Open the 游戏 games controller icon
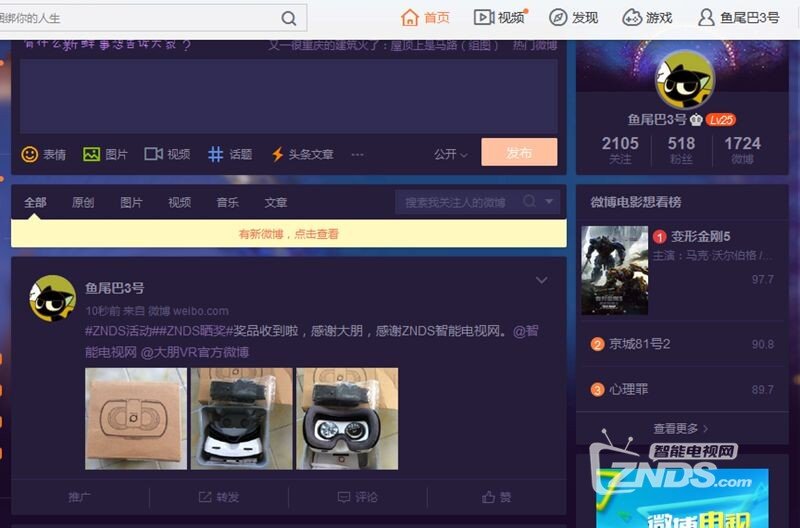 pyautogui.click(x=632, y=18)
